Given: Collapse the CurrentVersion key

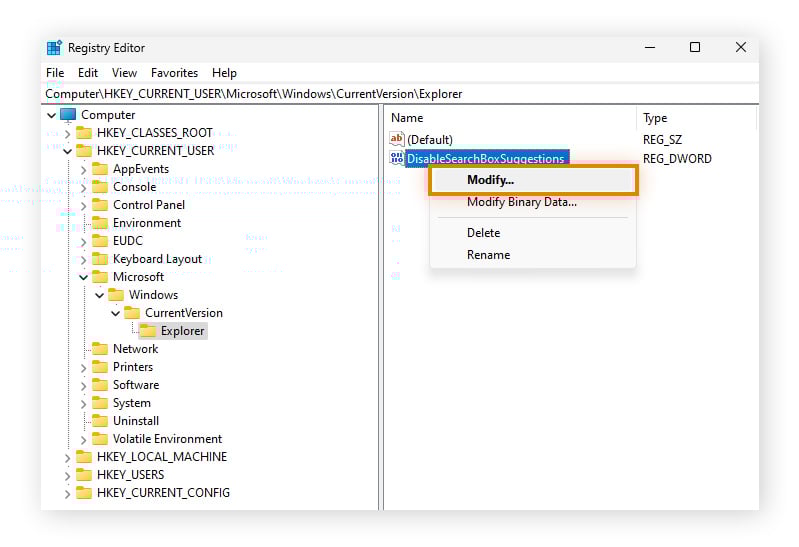Looking at the screenshot, I should pos(116,313).
